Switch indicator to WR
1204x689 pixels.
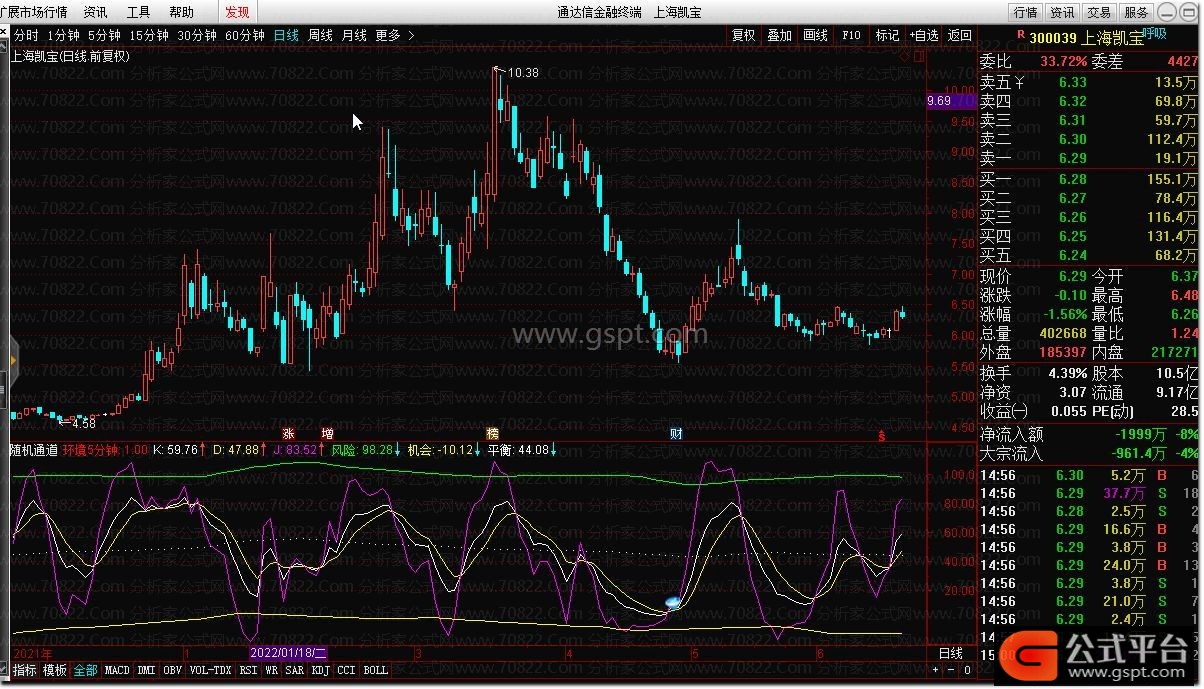pyautogui.click(x=272, y=670)
